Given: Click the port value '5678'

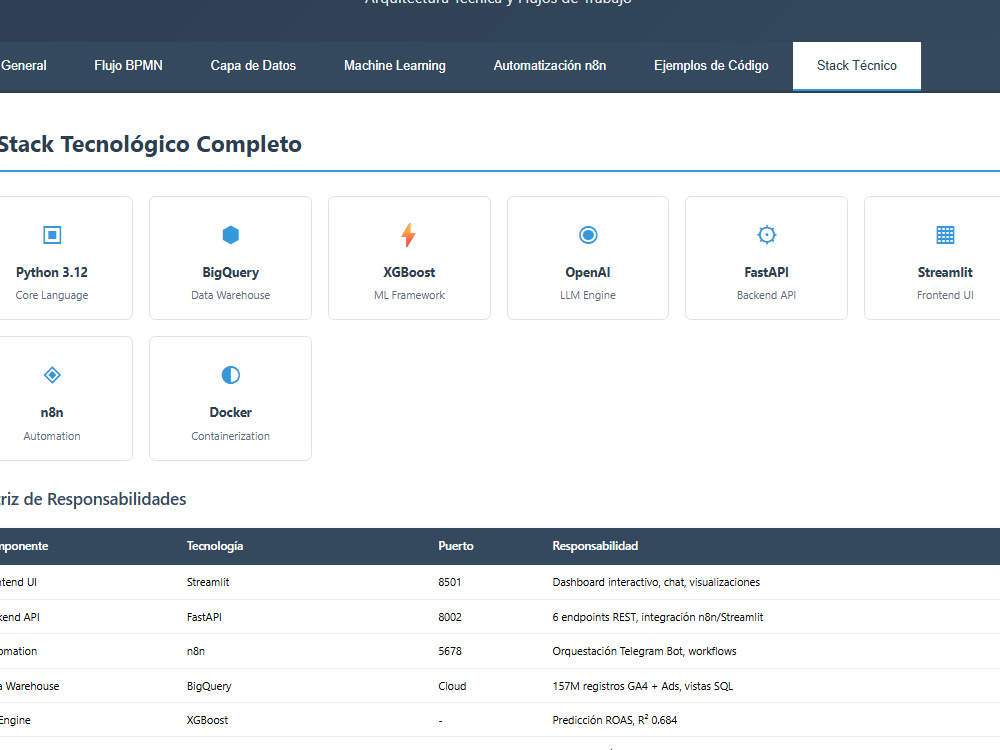Looking at the screenshot, I should click(x=450, y=651).
